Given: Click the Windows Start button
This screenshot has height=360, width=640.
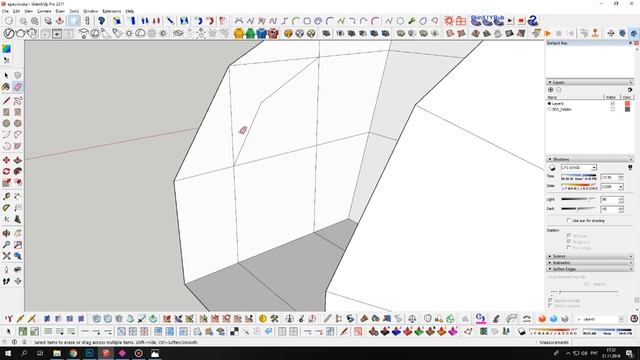Looking at the screenshot, I should click(8, 353).
